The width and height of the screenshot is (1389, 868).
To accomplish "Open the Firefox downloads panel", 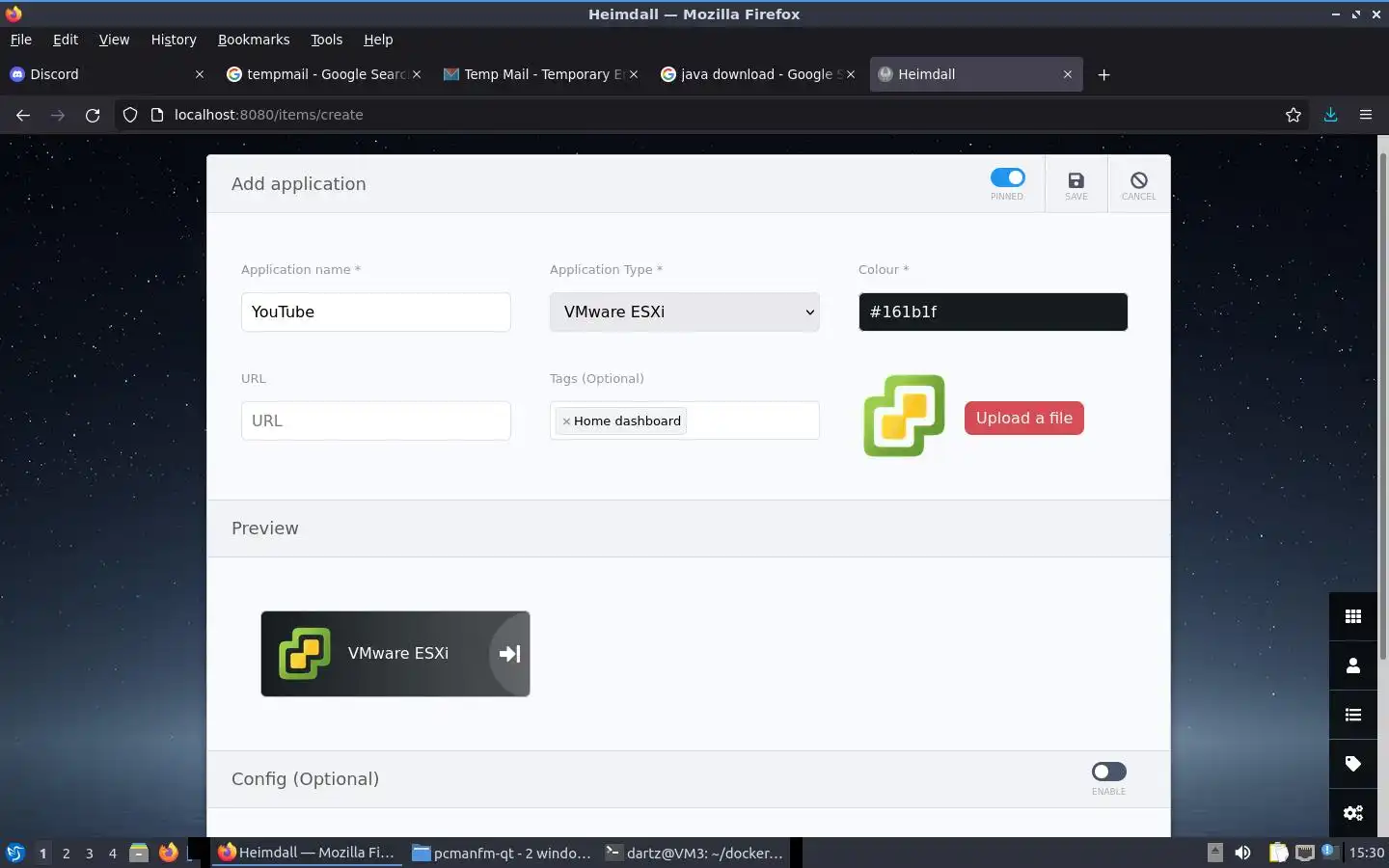I will coord(1330,115).
